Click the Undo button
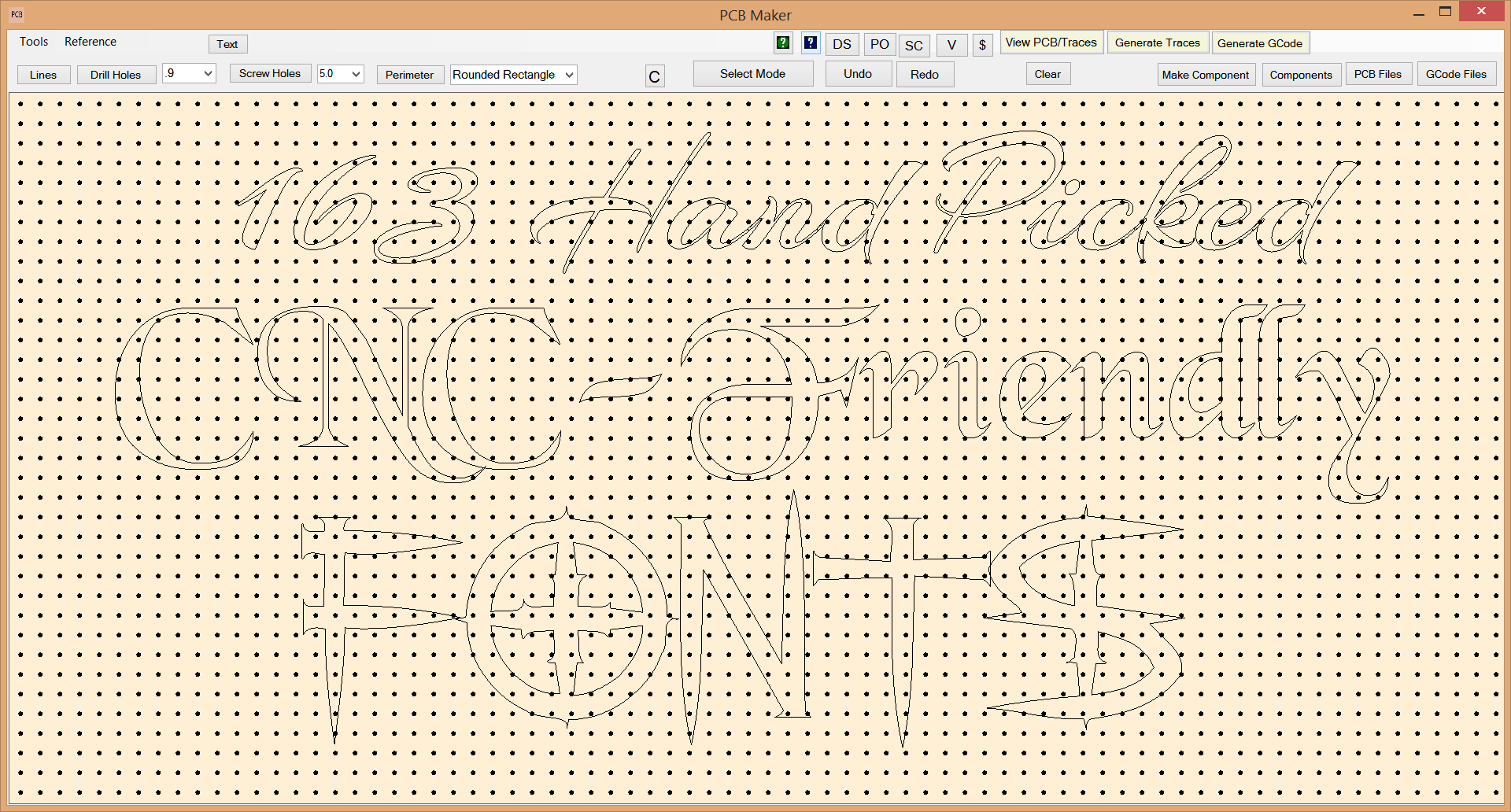The height and width of the screenshot is (812, 1511). (x=858, y=74)
